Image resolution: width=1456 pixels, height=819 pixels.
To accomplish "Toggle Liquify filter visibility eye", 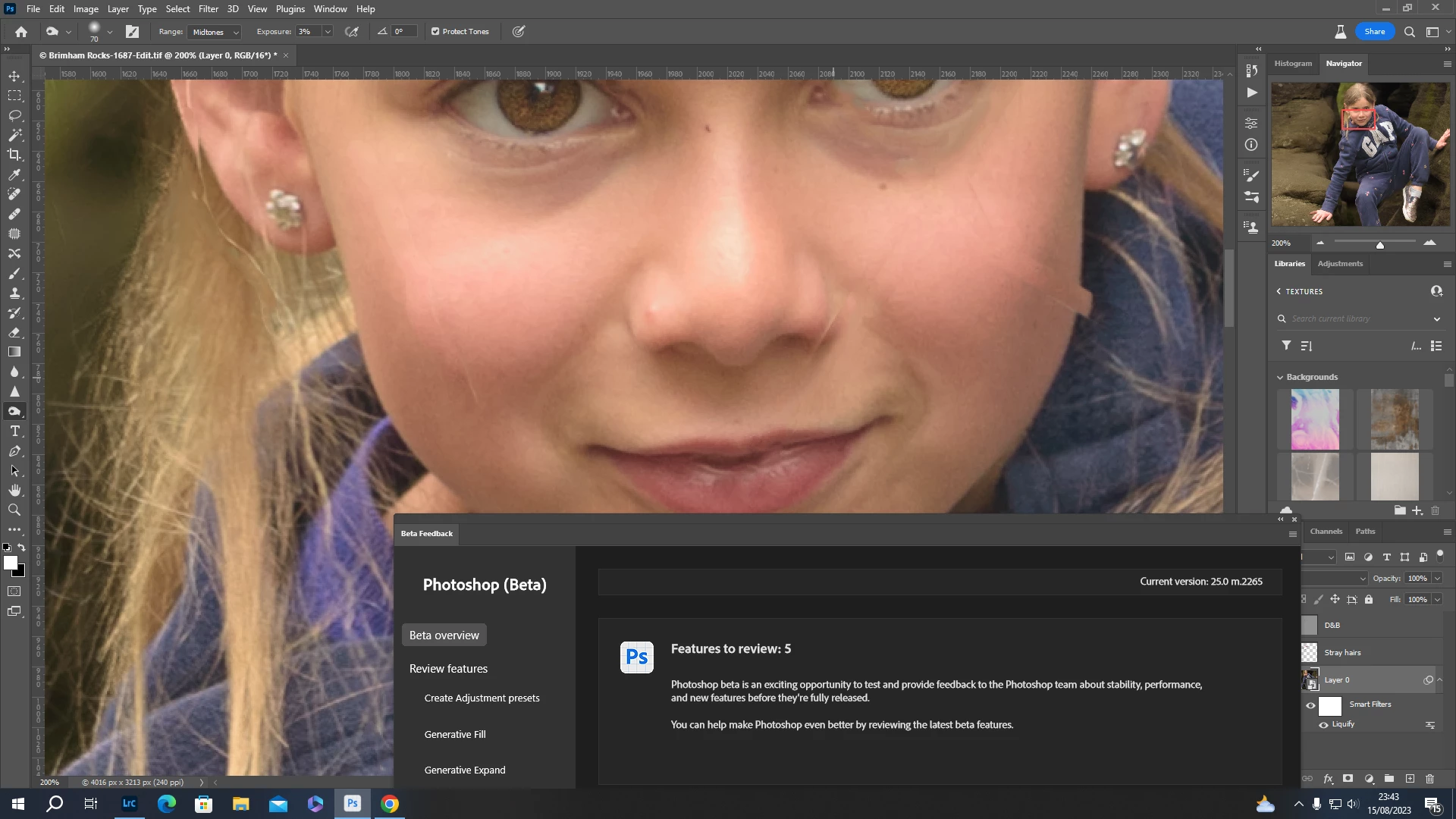I will [x=1323, y=725].
